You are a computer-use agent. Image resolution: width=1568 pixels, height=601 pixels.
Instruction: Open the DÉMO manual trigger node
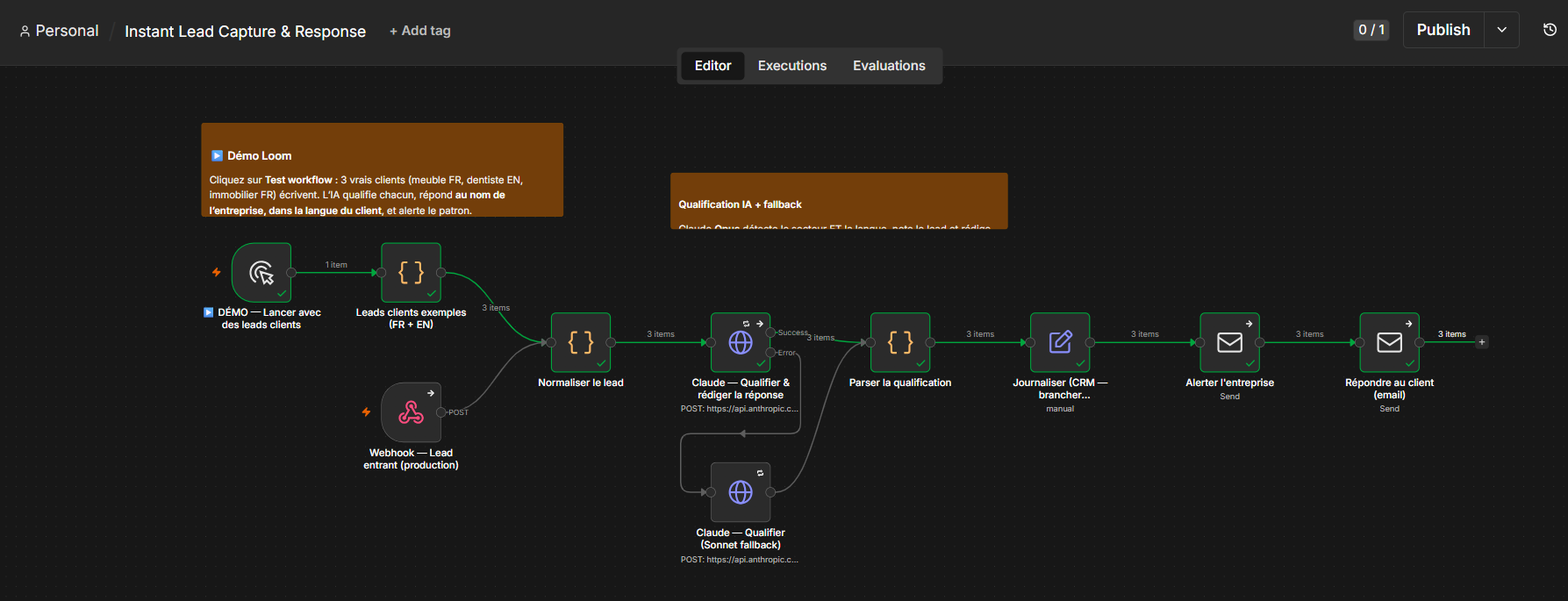pos(261,273)
